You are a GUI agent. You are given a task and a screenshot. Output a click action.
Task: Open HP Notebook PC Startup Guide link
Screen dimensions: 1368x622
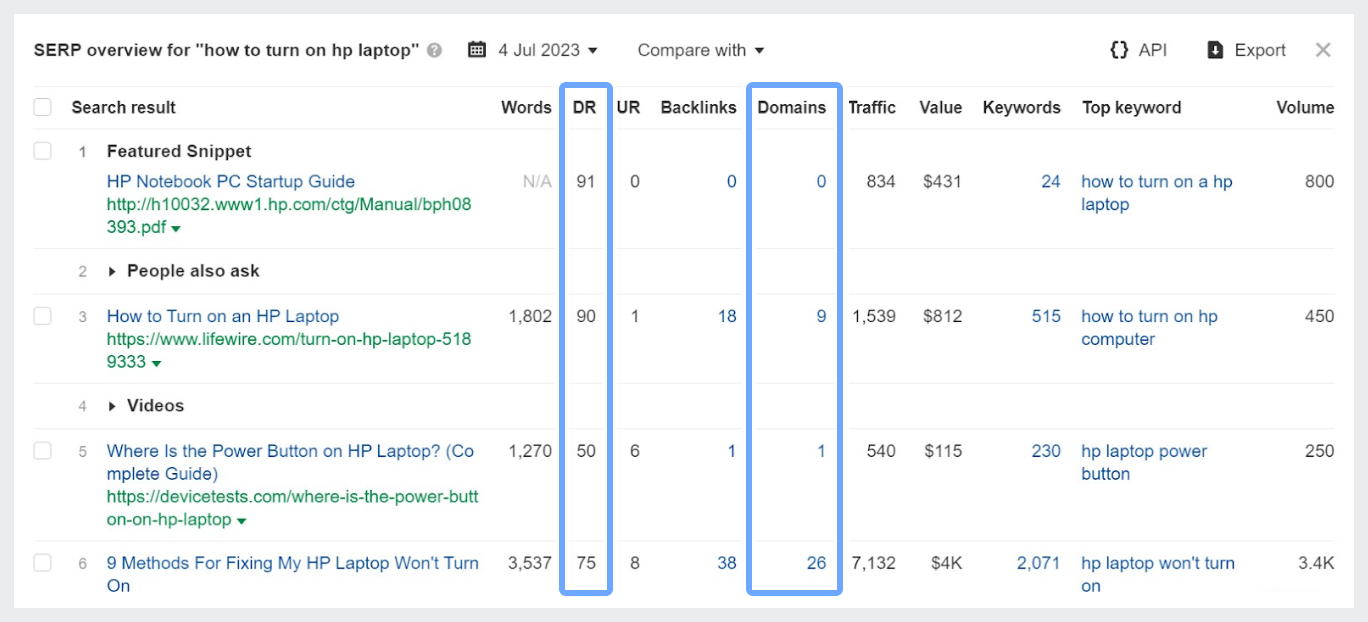(x=230, y=181)
